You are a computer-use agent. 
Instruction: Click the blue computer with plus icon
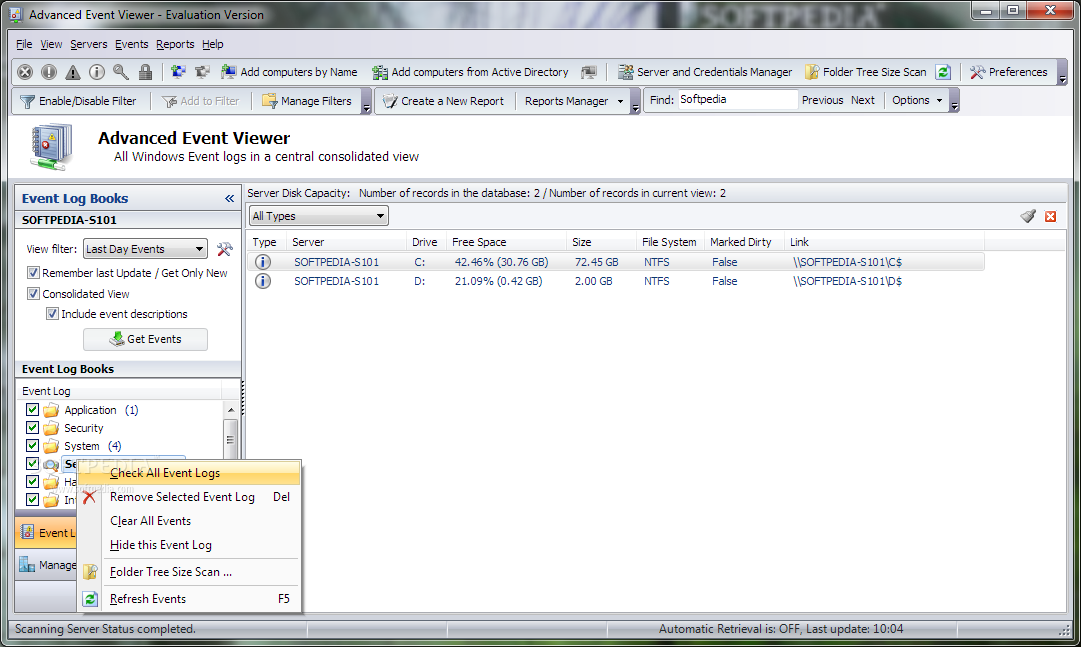click(x=178, y=72)
